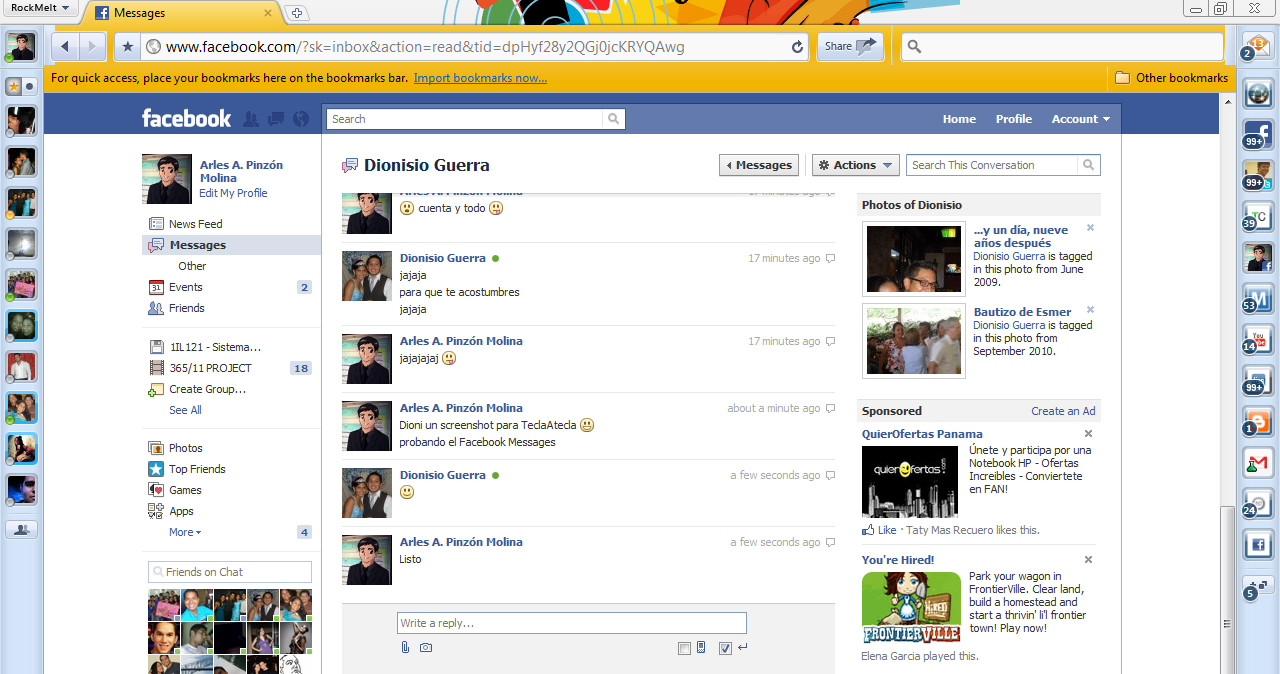Dismiss the Bautizo de Esmer photo suggestion
The image size is (1280, 674).
click(1090, 310)
